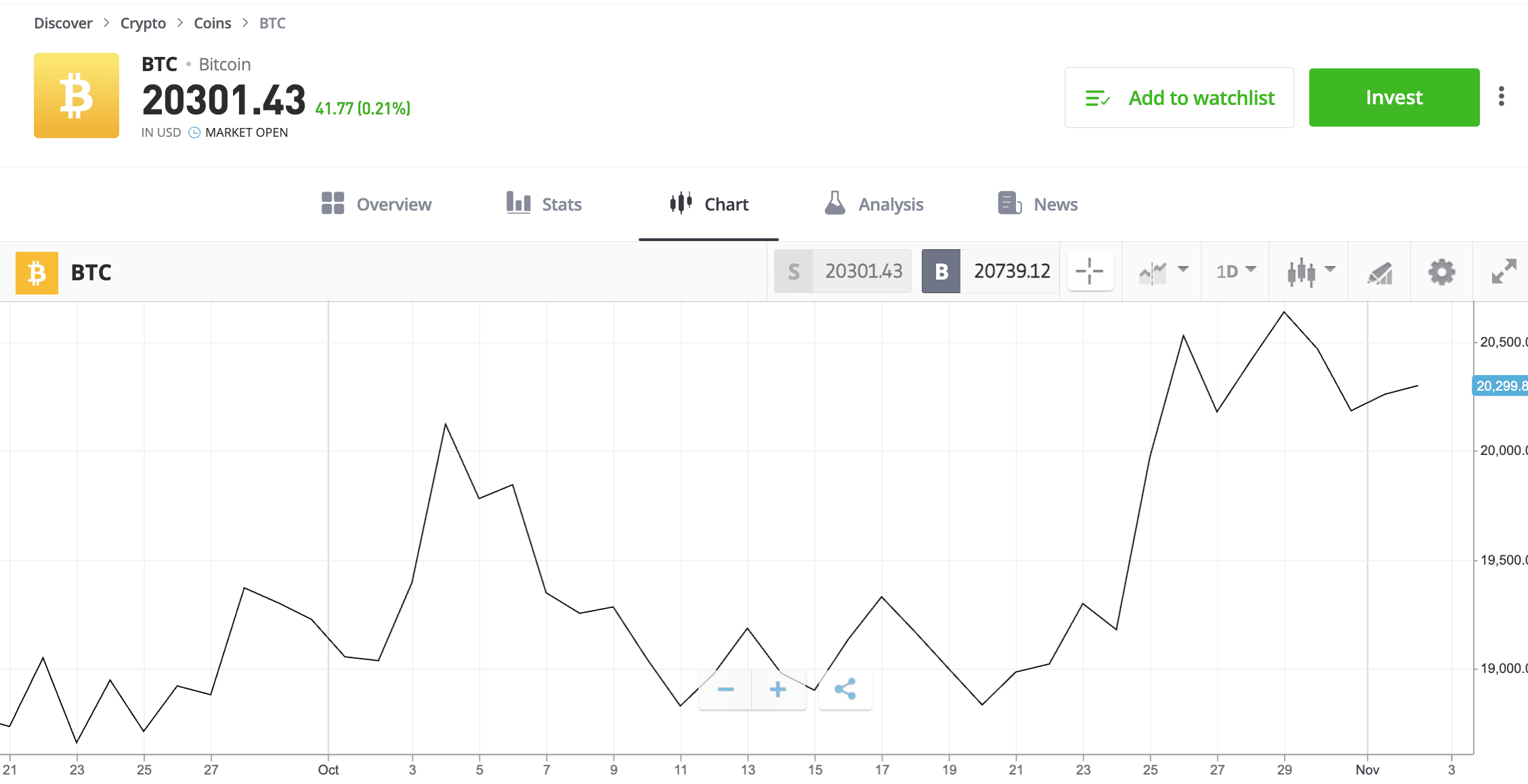Viewport: 1528px width, 784px height.
Task: Open the News tab
Action: [1038, 204]
